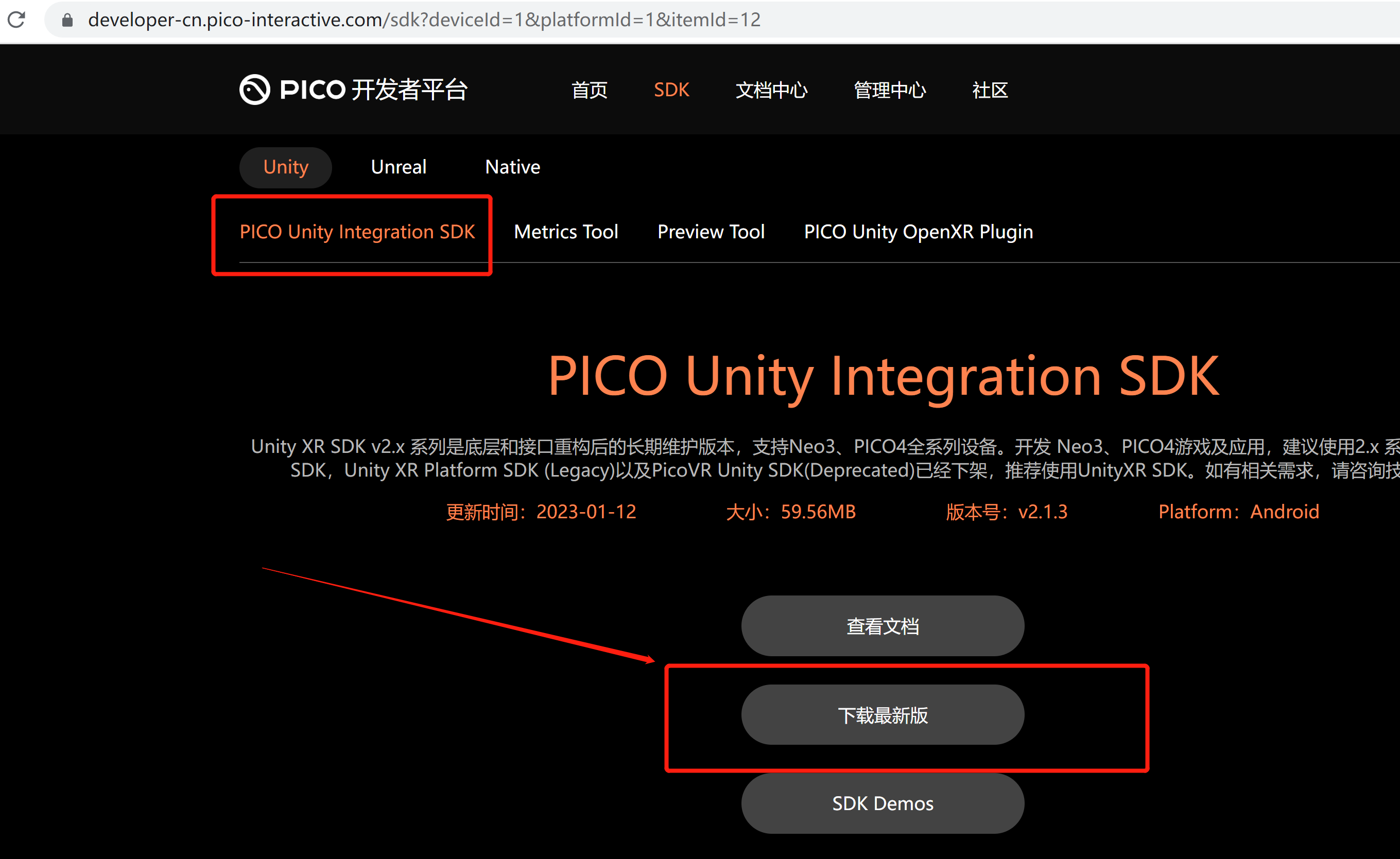Switch to the Unreal tab
Screen dimensions: 1400x859
tap(399, 166)
